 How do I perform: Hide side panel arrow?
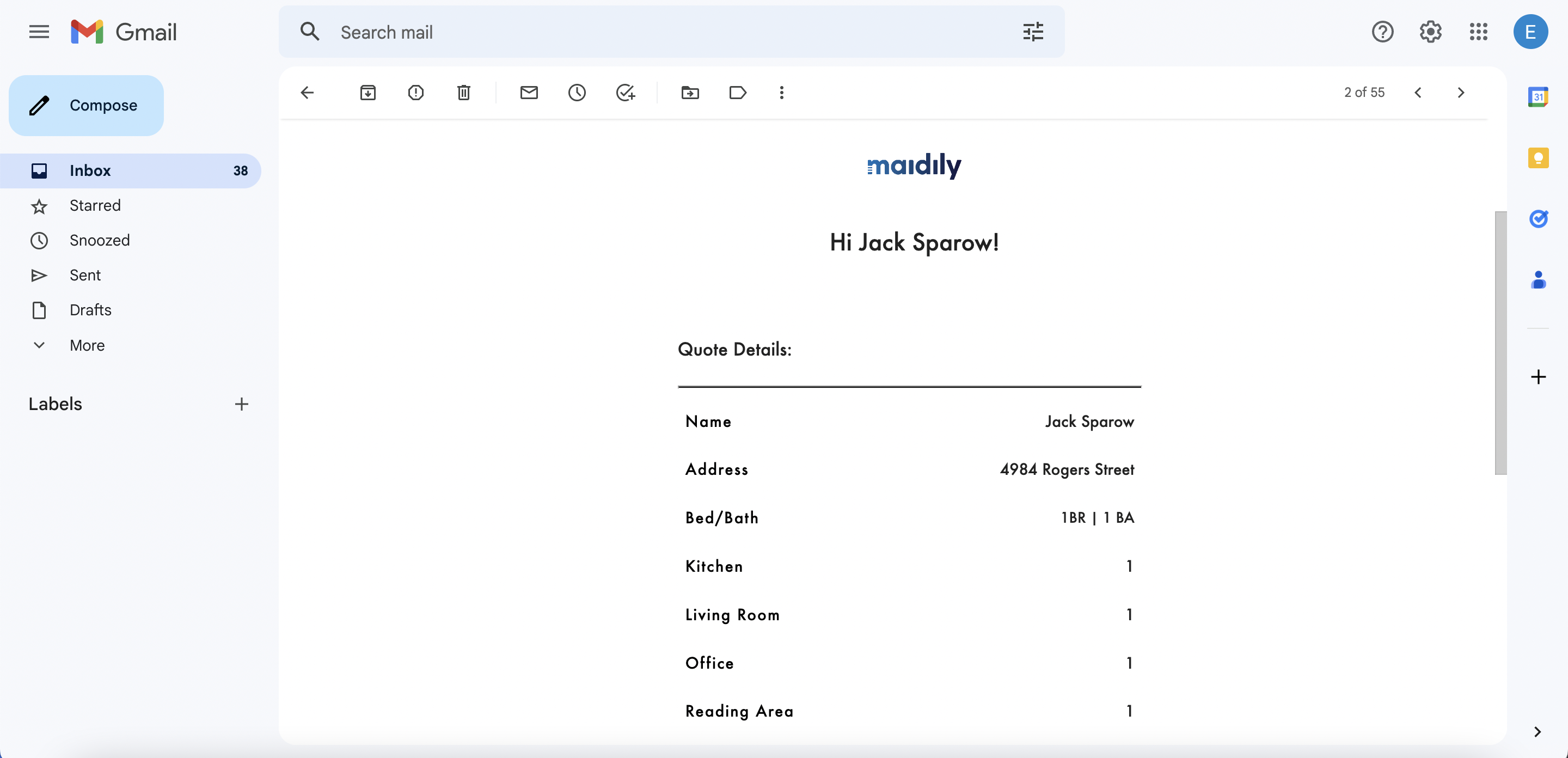(1538, 732)
